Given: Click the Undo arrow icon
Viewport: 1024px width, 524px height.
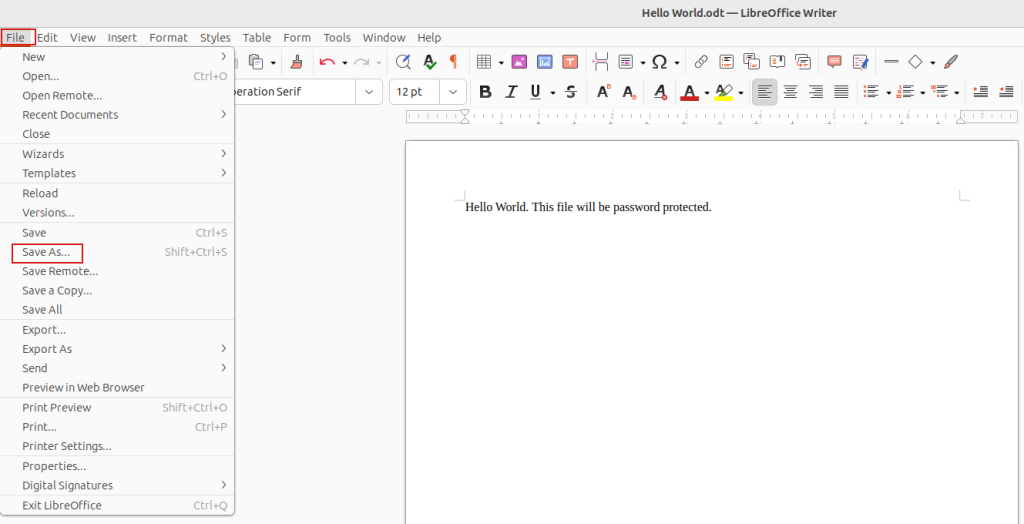Looking at the screenshot, I should 327,62.
